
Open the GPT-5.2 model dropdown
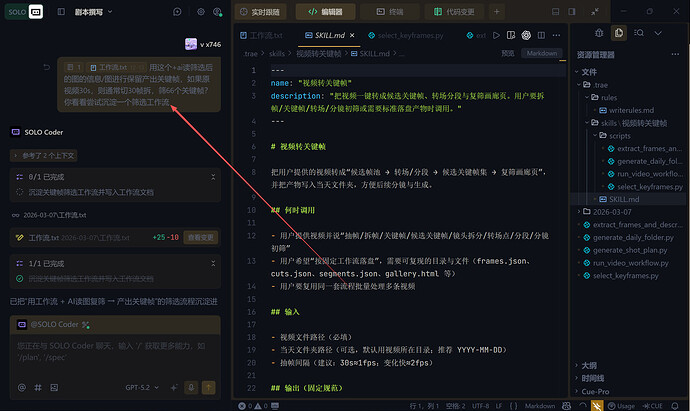point(141,386)
